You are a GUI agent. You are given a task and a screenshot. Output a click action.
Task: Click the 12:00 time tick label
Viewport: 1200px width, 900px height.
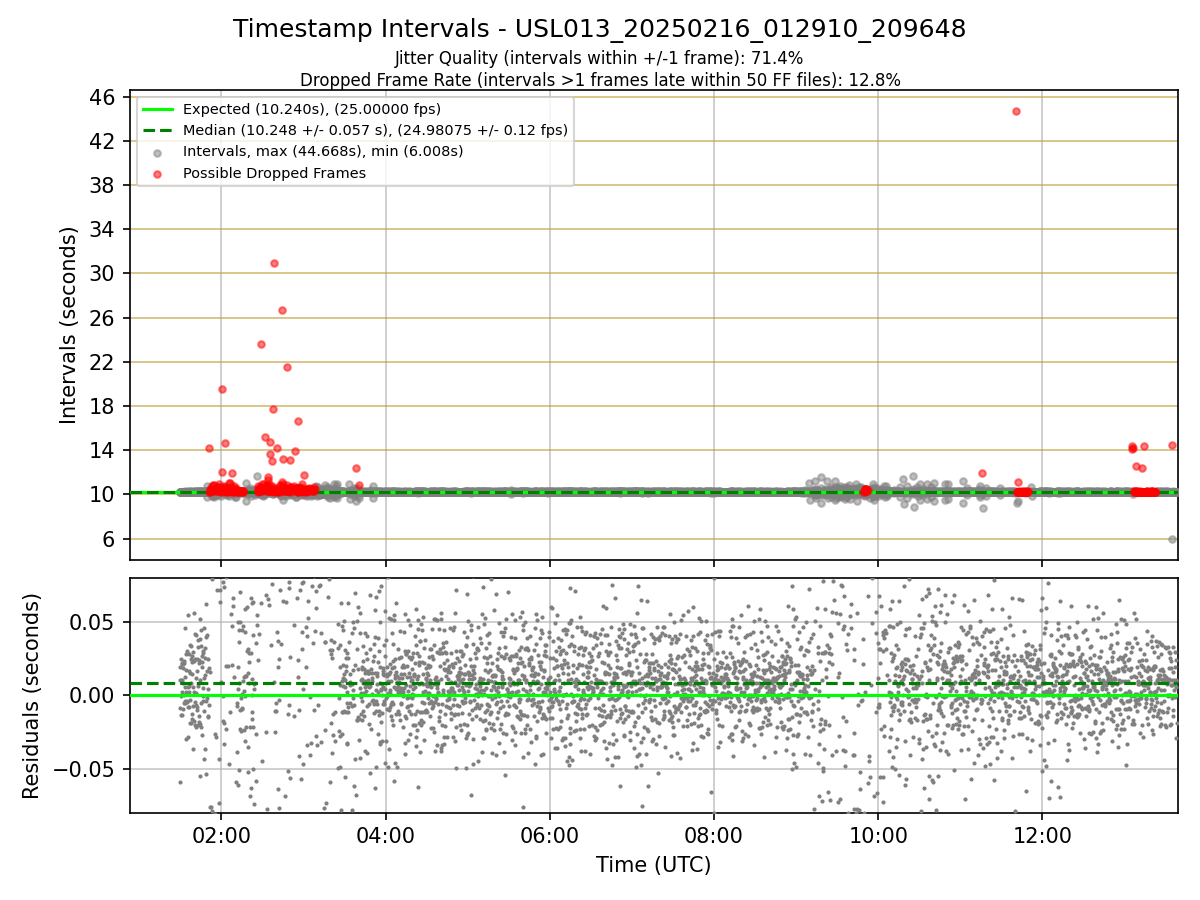tap(1042, 835)
